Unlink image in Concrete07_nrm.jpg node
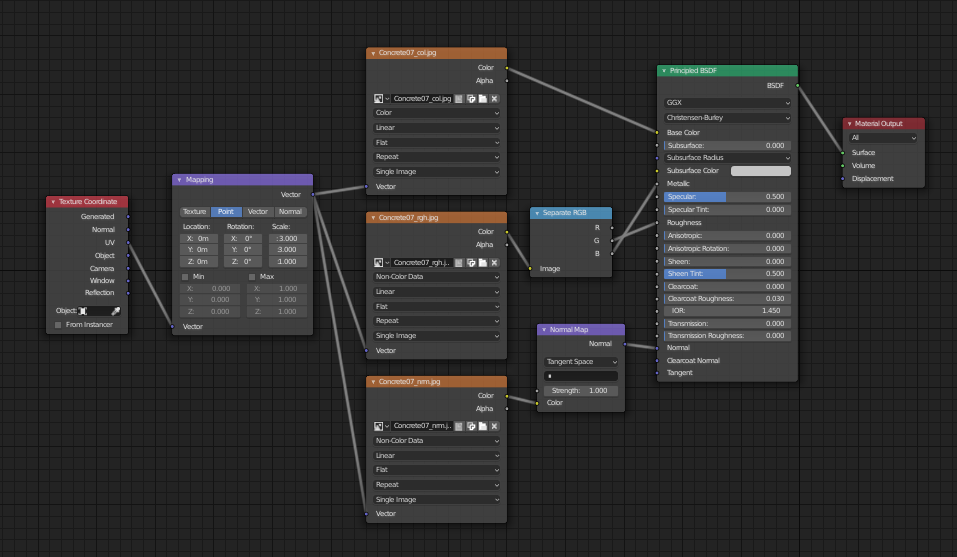Viewport: 957px width, 557px height. [x=494, y=426]
